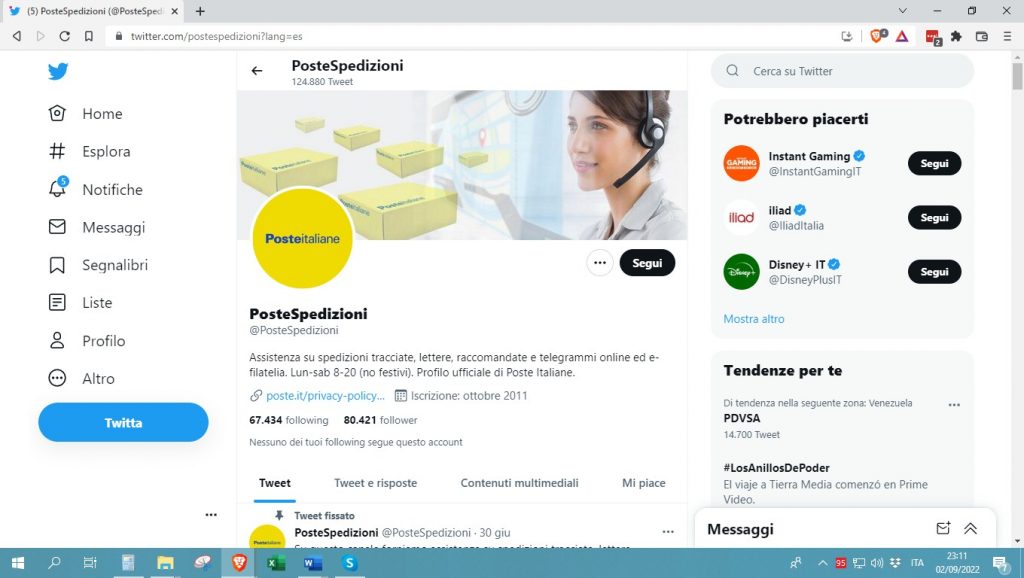Open profile more options ellipsis button
This screenshot has width=1024, height=578.
point(600,263)
